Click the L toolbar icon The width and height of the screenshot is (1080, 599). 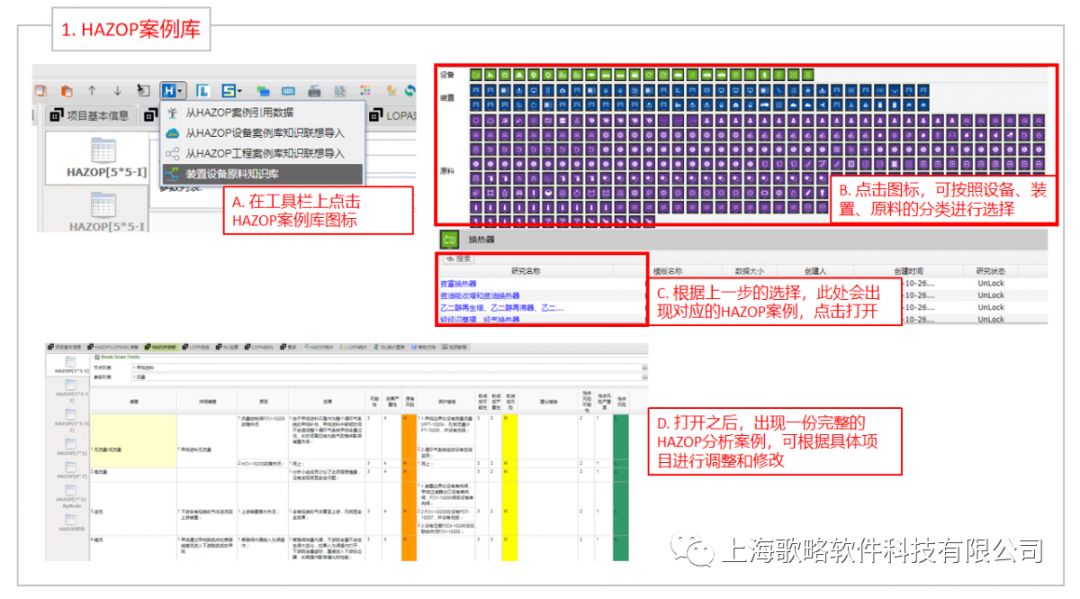202,90
